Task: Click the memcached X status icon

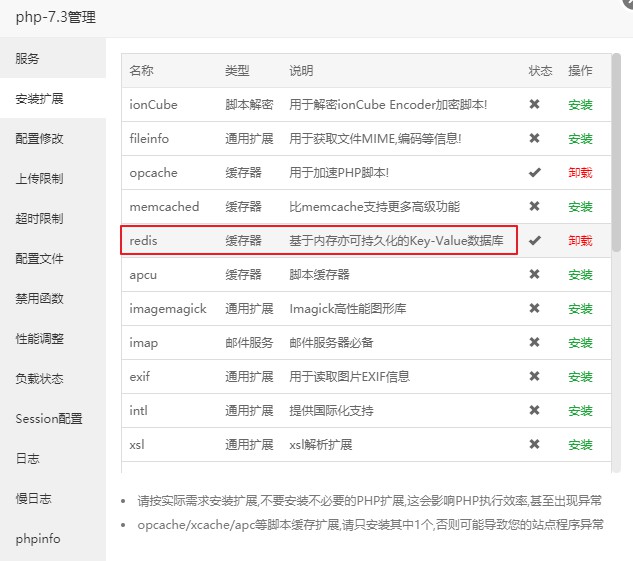Action: point(534,206)
